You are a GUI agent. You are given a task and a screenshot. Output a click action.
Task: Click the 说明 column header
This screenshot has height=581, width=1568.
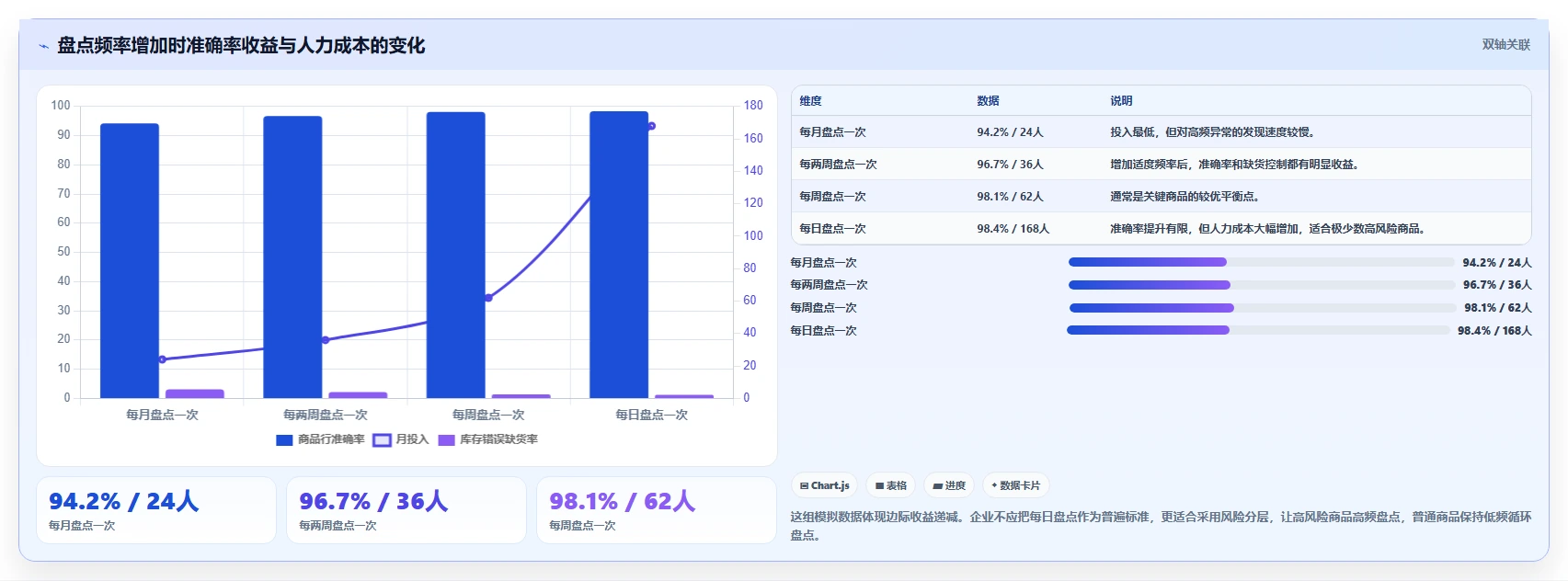point(1121,101)
